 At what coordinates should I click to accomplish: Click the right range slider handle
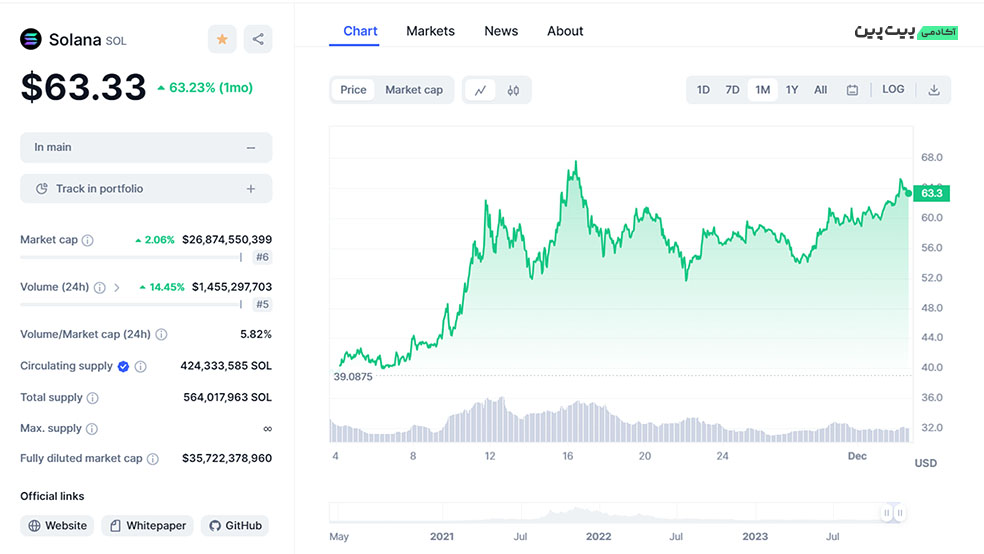(x=900, y=513)
